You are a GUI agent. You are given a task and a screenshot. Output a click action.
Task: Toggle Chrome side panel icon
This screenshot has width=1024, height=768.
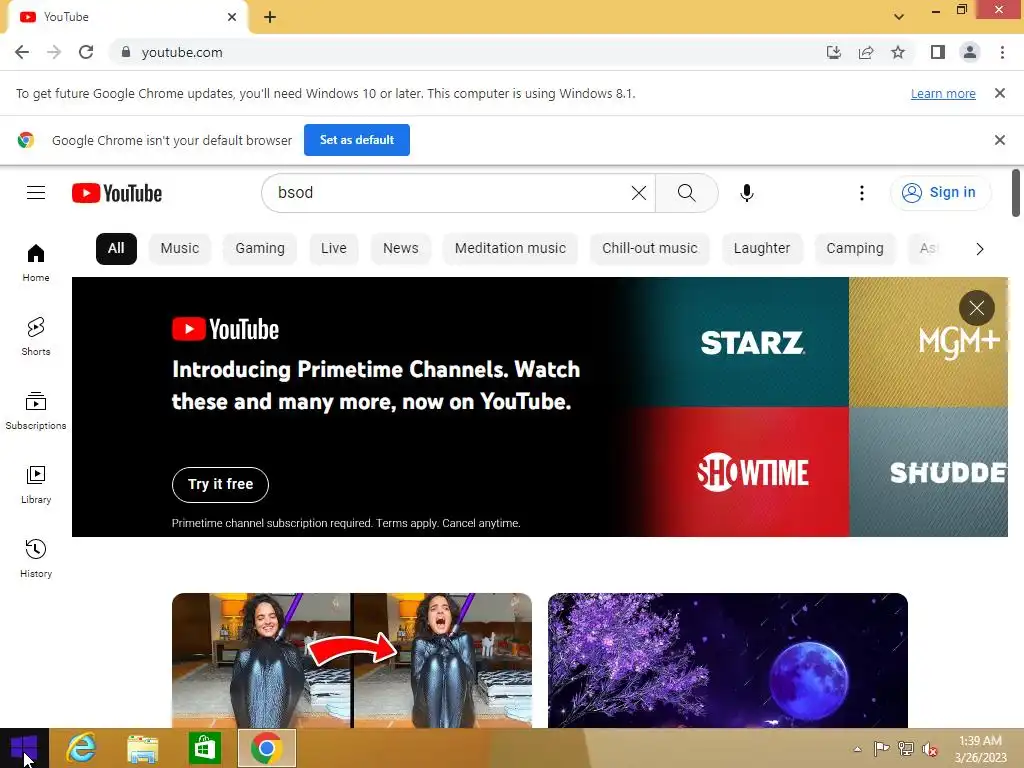[938, 52]
